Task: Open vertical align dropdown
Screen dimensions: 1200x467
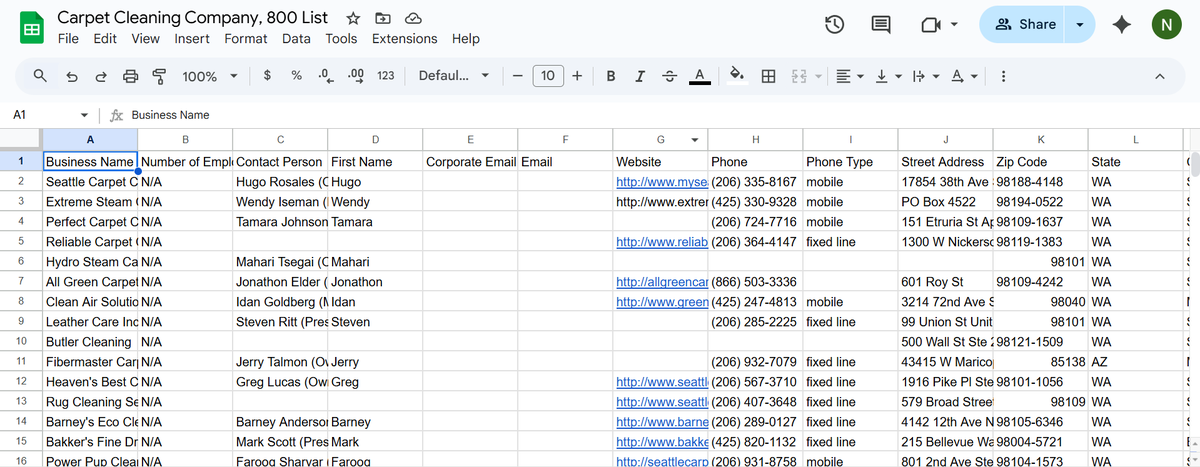Action: pos(886,75)
